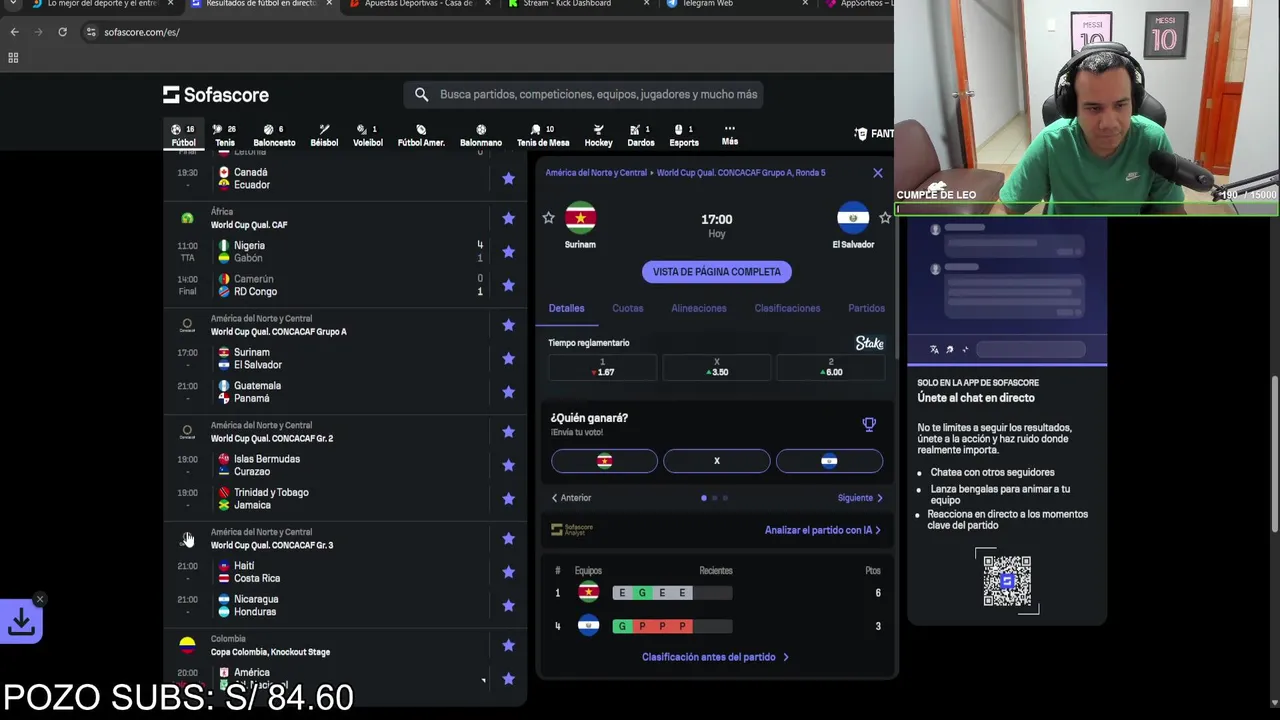This screenshot has width=1280, height=720.
Task: Favorite the Nigeria vs Gabón match
Action: click(x=508, y=252)
